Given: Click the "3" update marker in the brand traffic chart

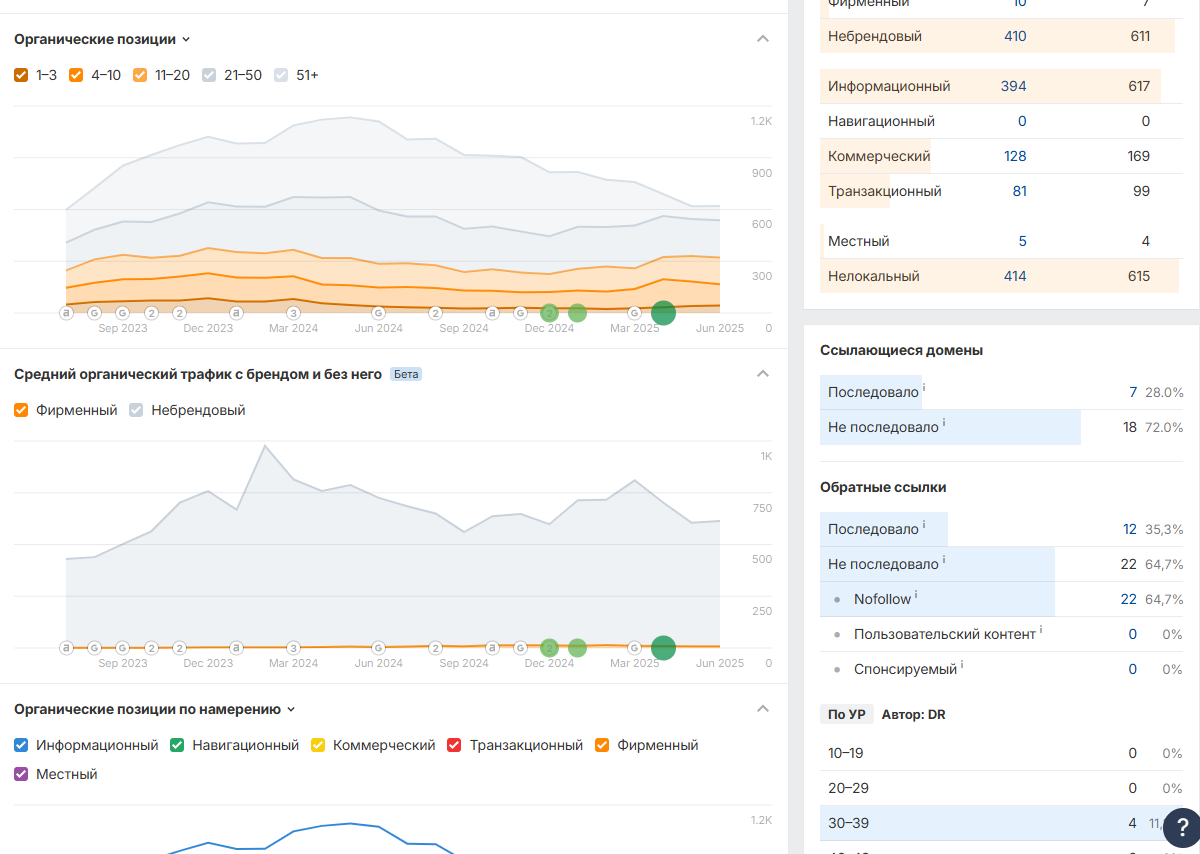Looking at the screenshot, I should click(294, 648).
